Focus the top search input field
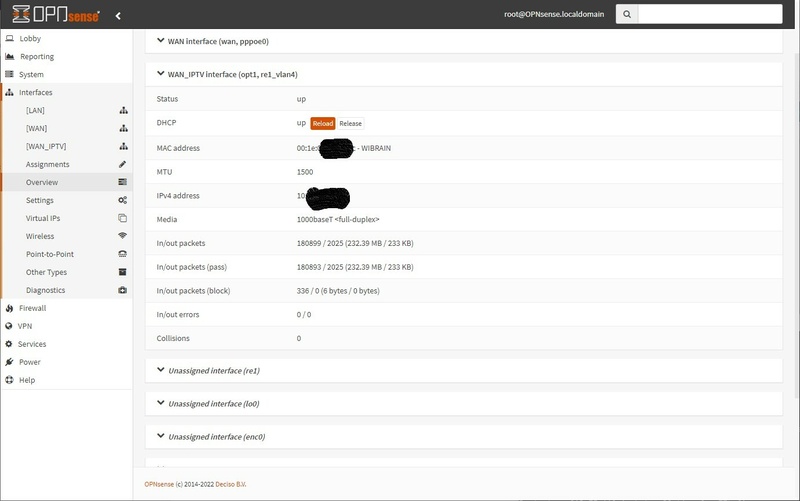The width and height of the screenshot is (800, 501). click(710, 14)
